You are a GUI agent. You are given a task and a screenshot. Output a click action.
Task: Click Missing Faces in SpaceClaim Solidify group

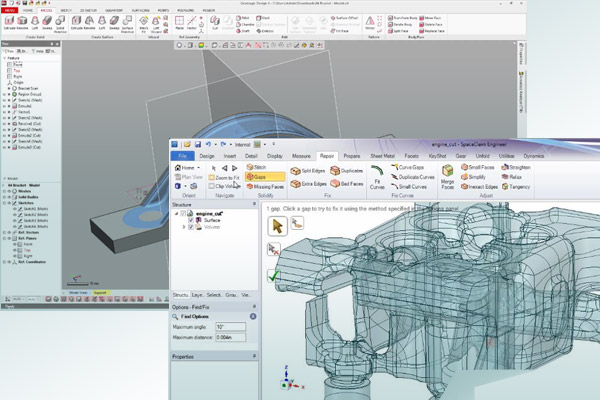pyautogui.click(x=265, y=187)
